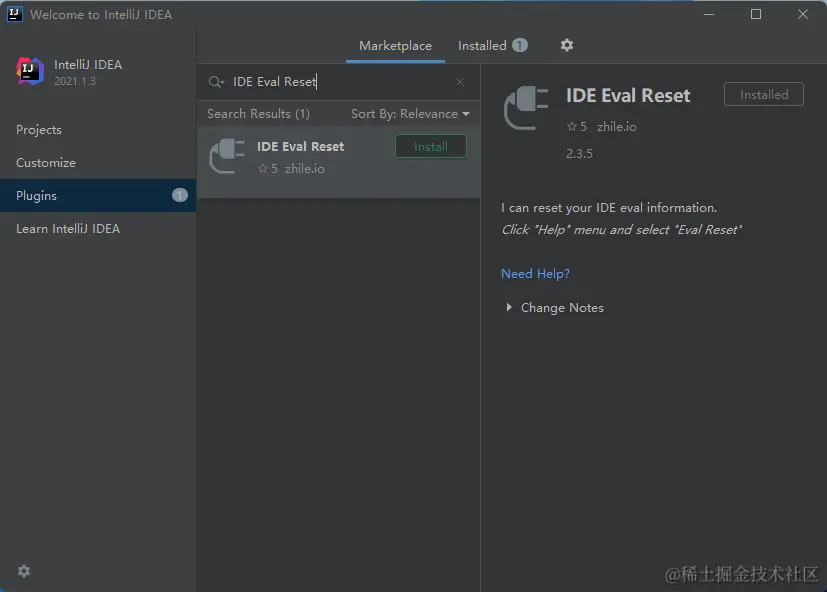Select the Plugins section
The image size is (827, 592).
point(98,195)
